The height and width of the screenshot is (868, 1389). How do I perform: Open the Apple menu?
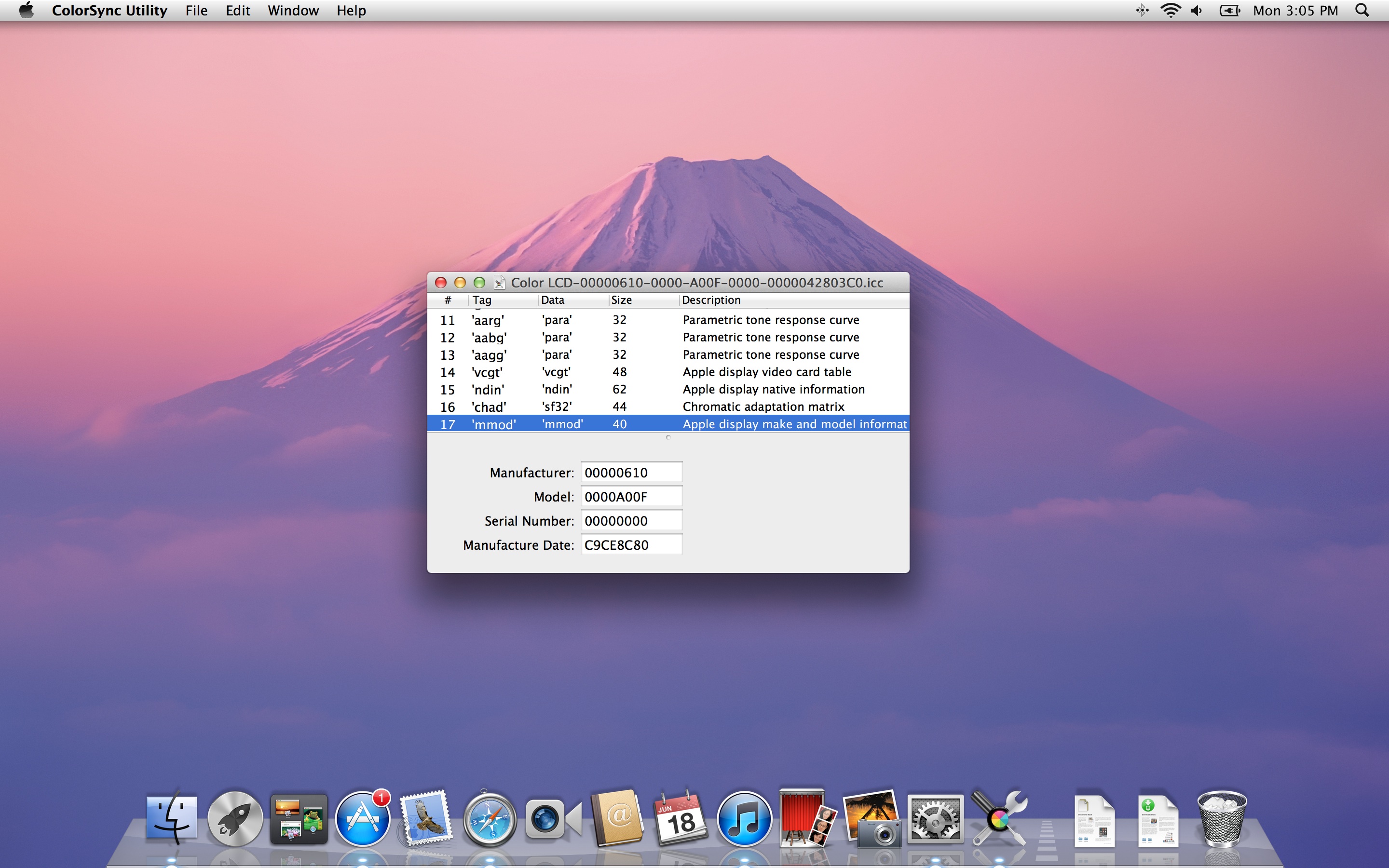click(27, 10)
